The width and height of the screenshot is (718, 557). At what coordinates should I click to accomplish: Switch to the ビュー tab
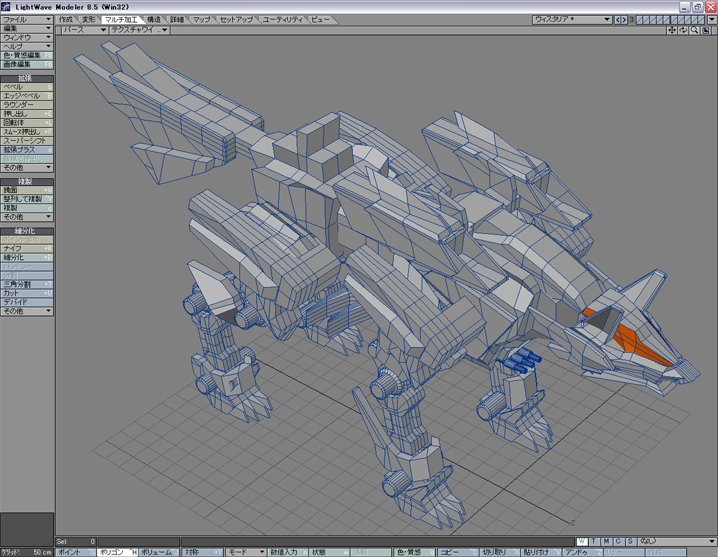click(x=320, y=20)
